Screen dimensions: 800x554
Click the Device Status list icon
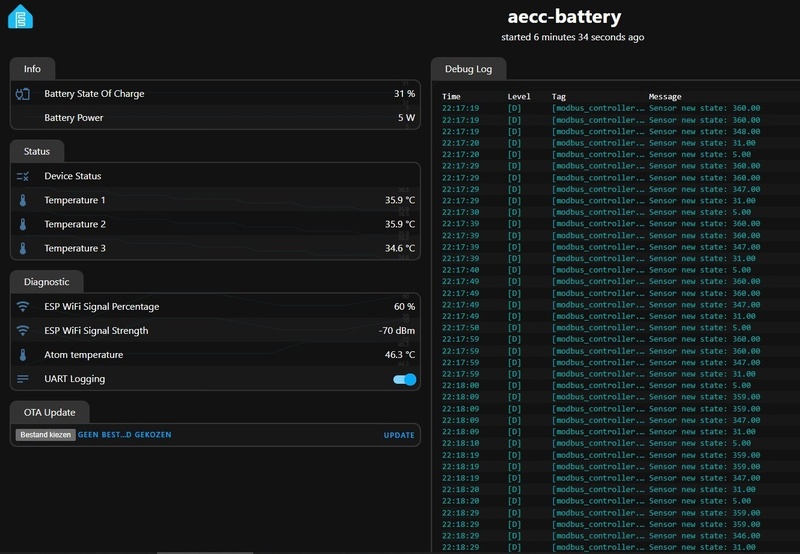(x=22, y=177)
